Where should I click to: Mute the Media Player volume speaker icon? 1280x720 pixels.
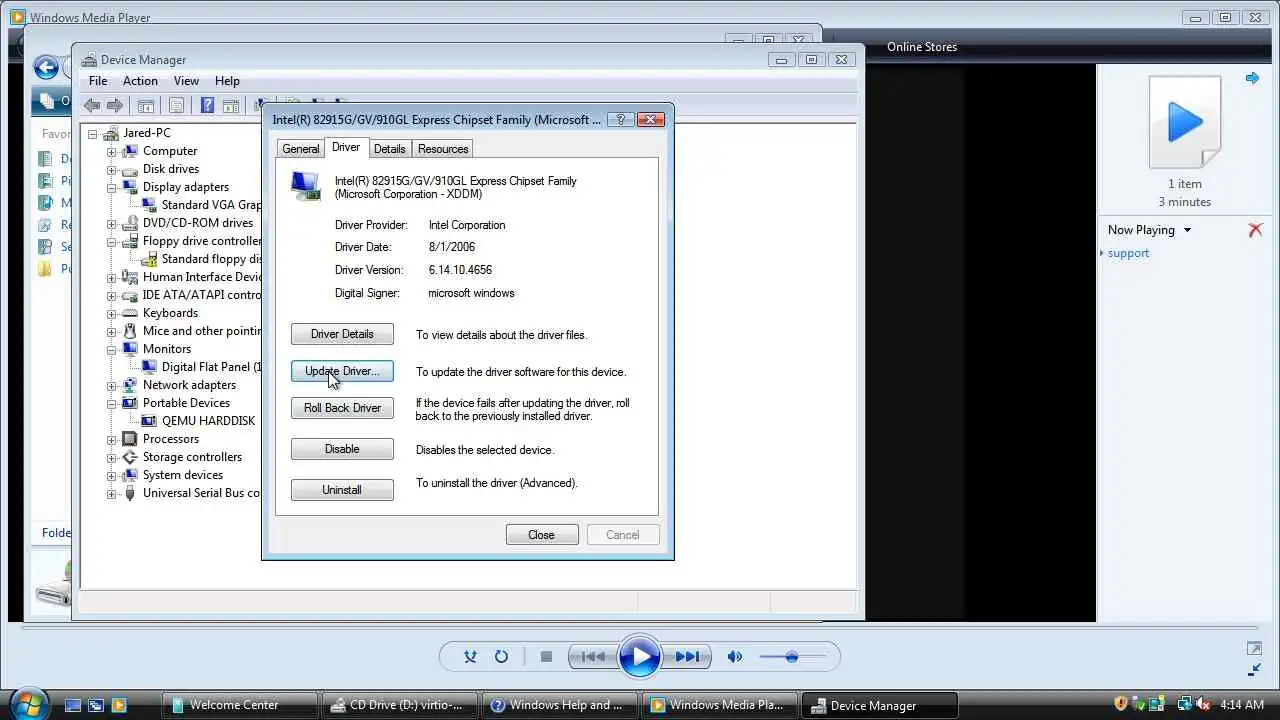click(x=735, y=657)
